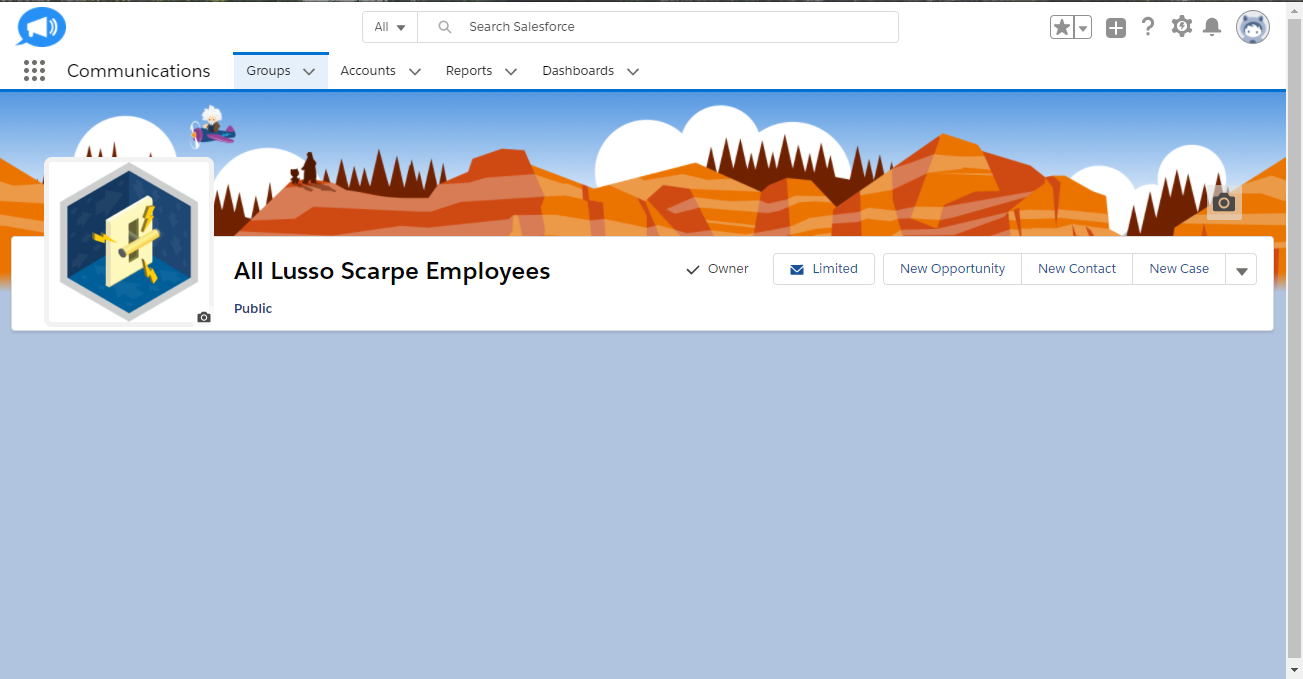Click the Owner membership checkmark button

(x=717, y=269)
